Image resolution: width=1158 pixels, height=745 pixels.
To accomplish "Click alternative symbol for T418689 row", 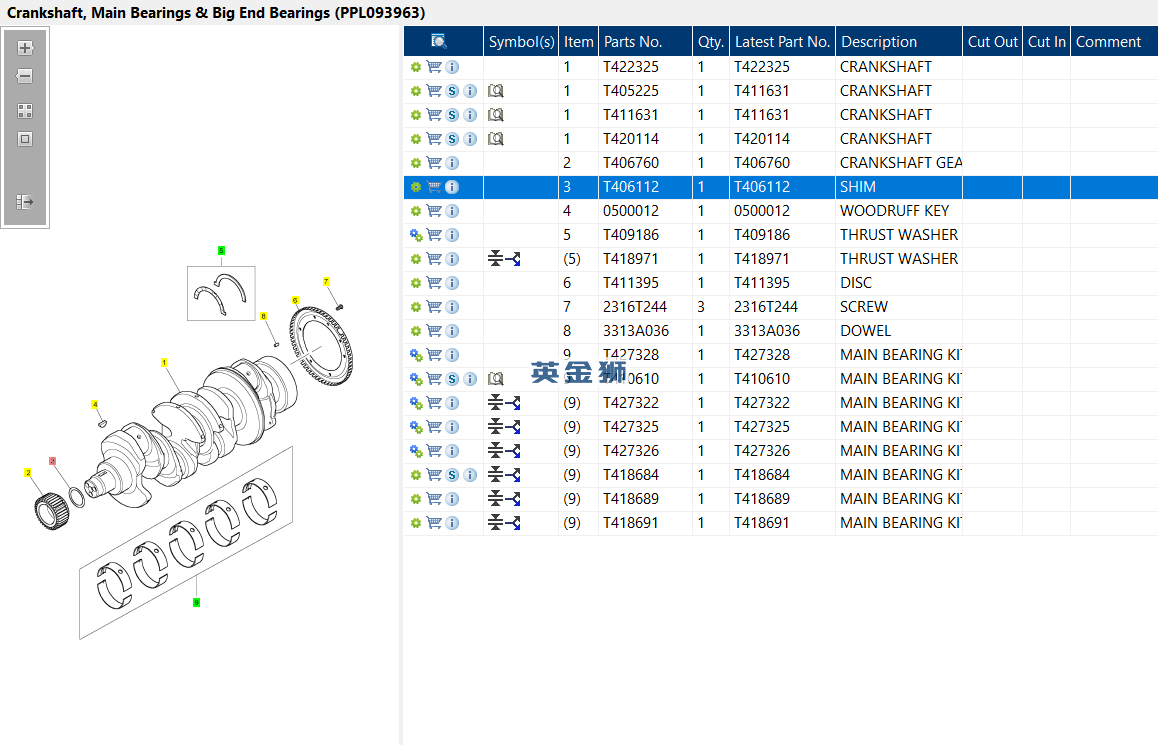I will (x=504, y=499).
